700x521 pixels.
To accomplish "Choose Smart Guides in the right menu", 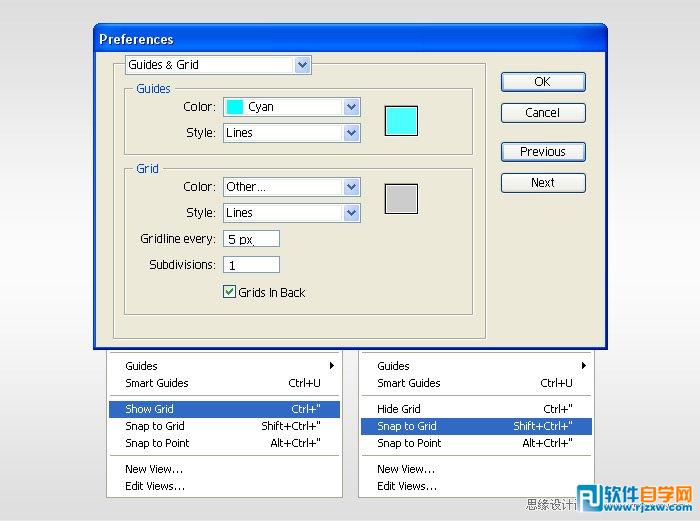I will coord(476,383).
